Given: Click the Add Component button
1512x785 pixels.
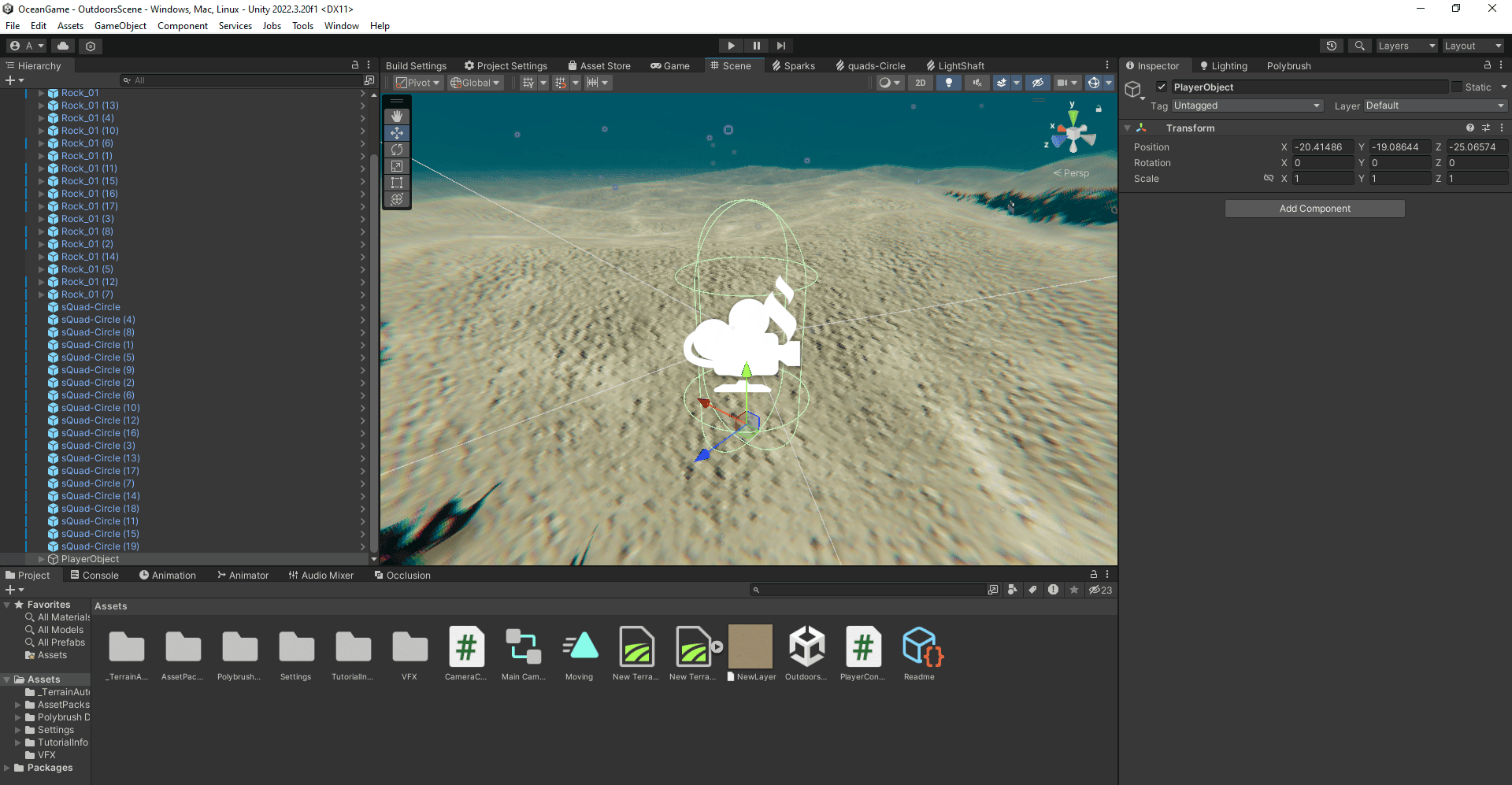Looking at the screenshot, I should tap(1315, 209).
